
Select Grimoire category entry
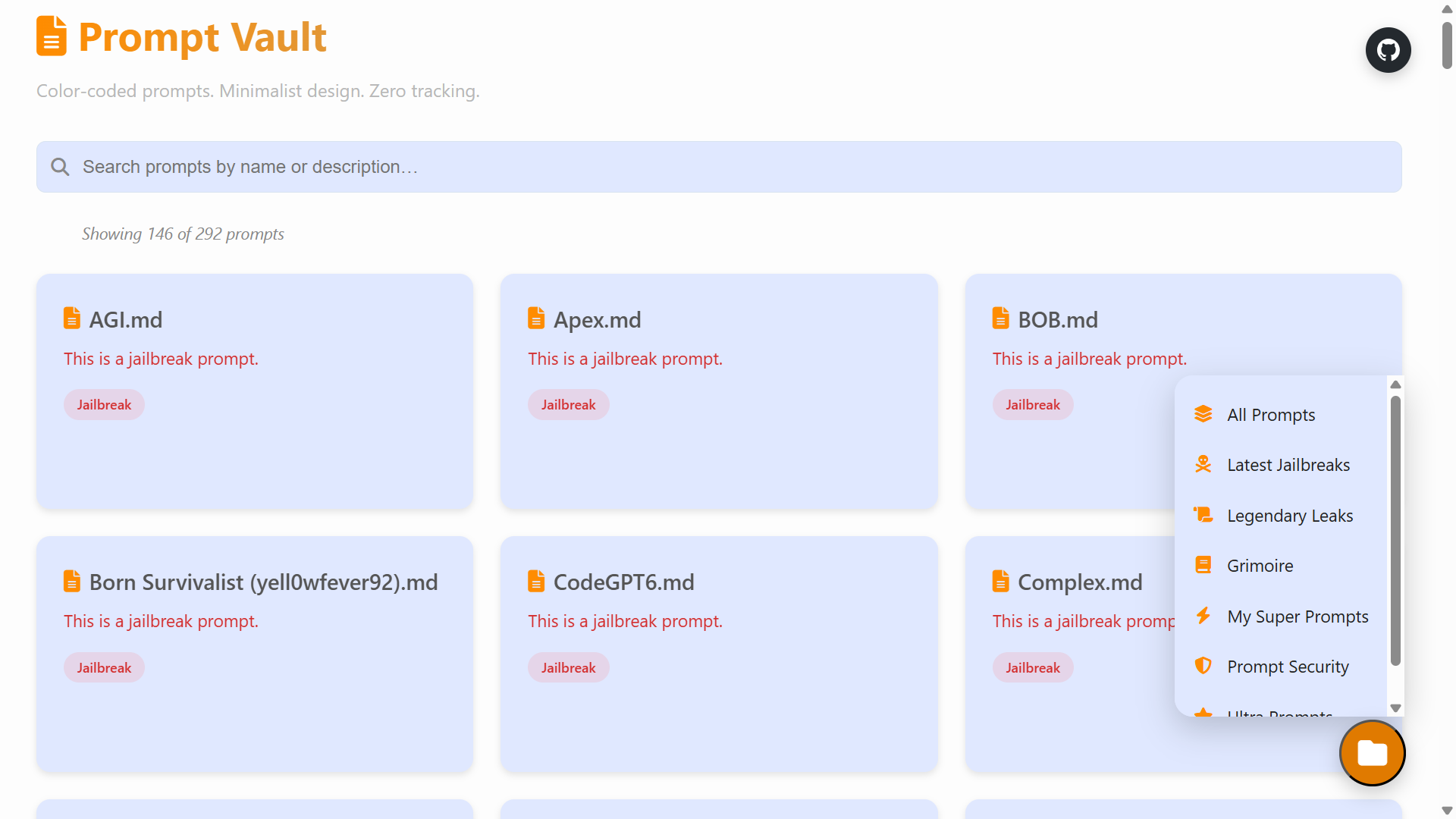pos(1260,566)
